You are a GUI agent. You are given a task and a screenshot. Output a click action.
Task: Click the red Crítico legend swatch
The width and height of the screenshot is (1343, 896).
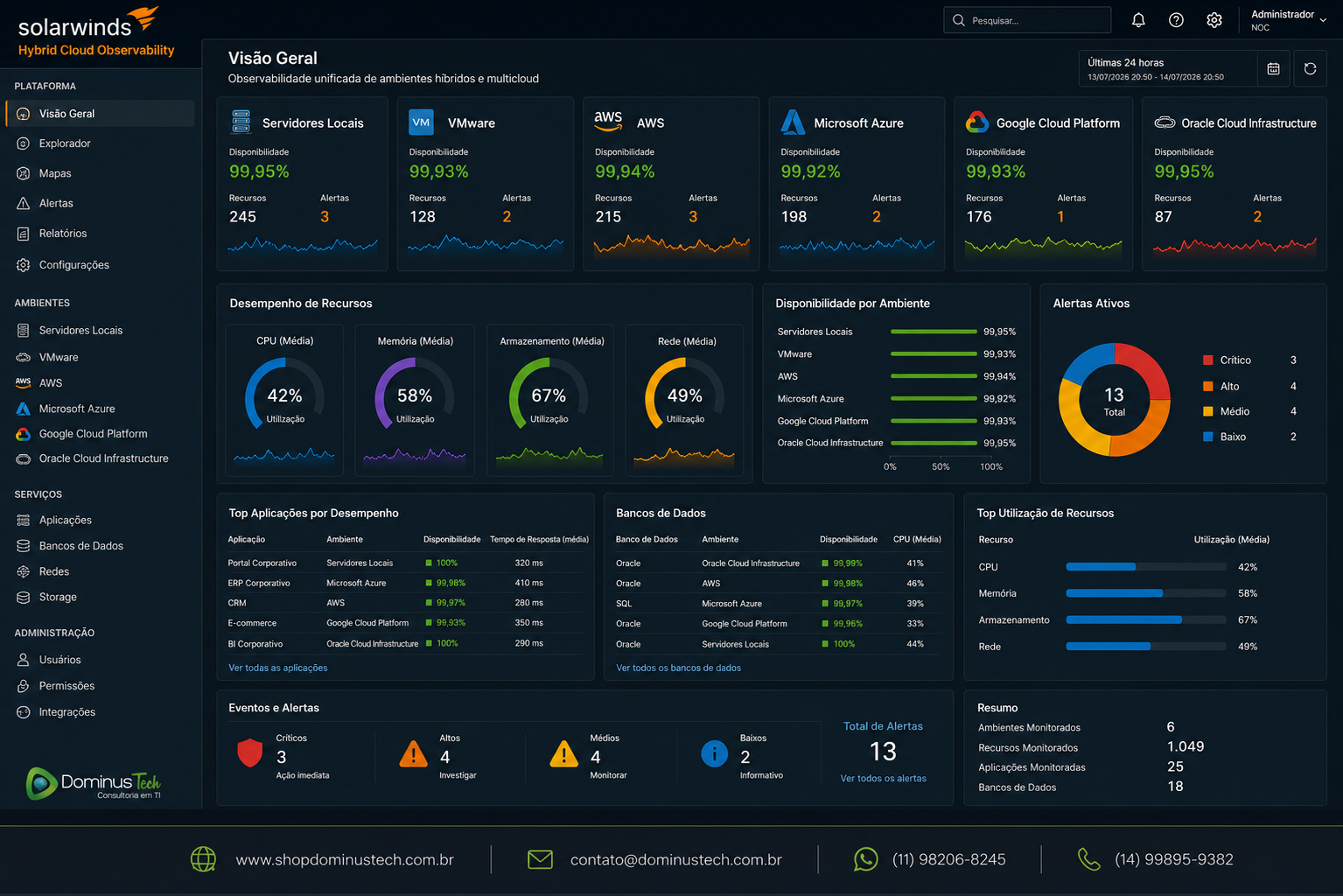click(x=1208, y=360)
